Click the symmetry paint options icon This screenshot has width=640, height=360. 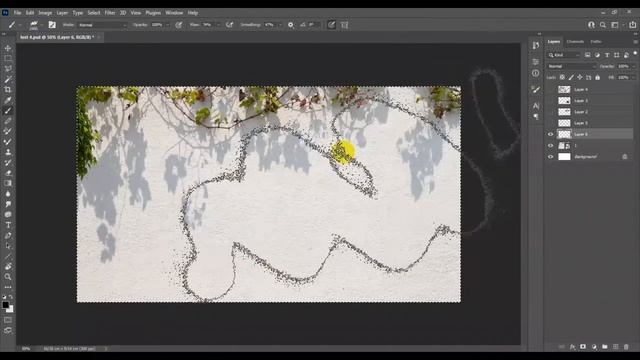[x=344, y=25]
